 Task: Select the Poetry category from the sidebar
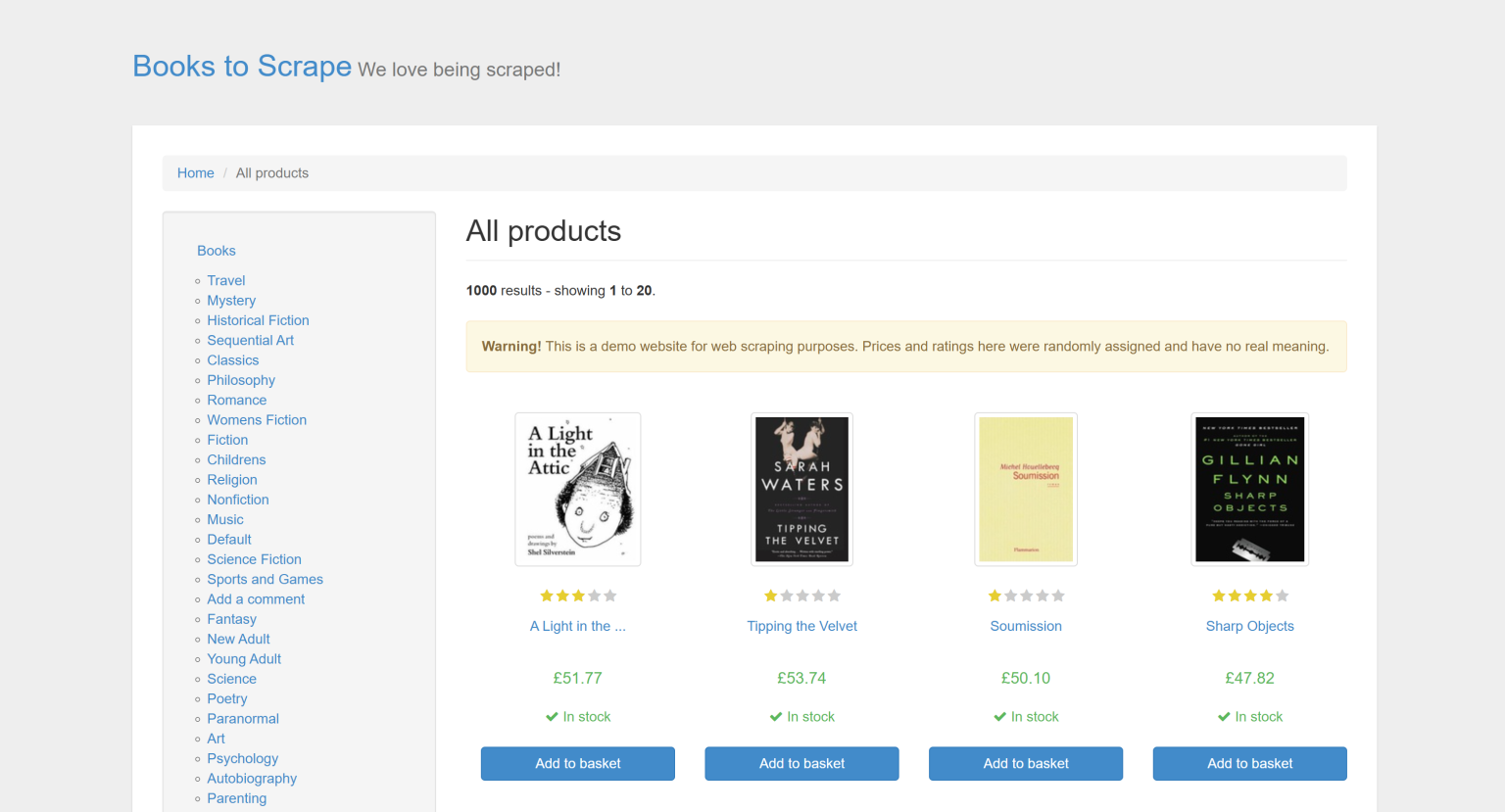tap(226, 698)
